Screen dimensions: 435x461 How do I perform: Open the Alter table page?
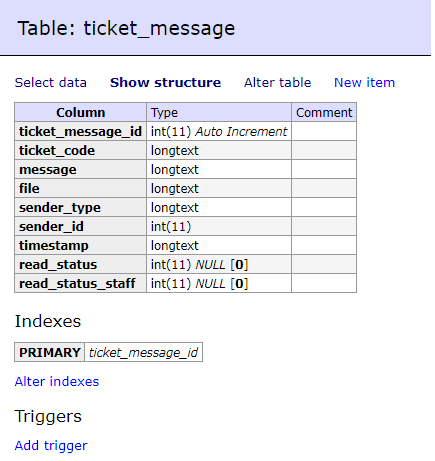click(278, 83)
